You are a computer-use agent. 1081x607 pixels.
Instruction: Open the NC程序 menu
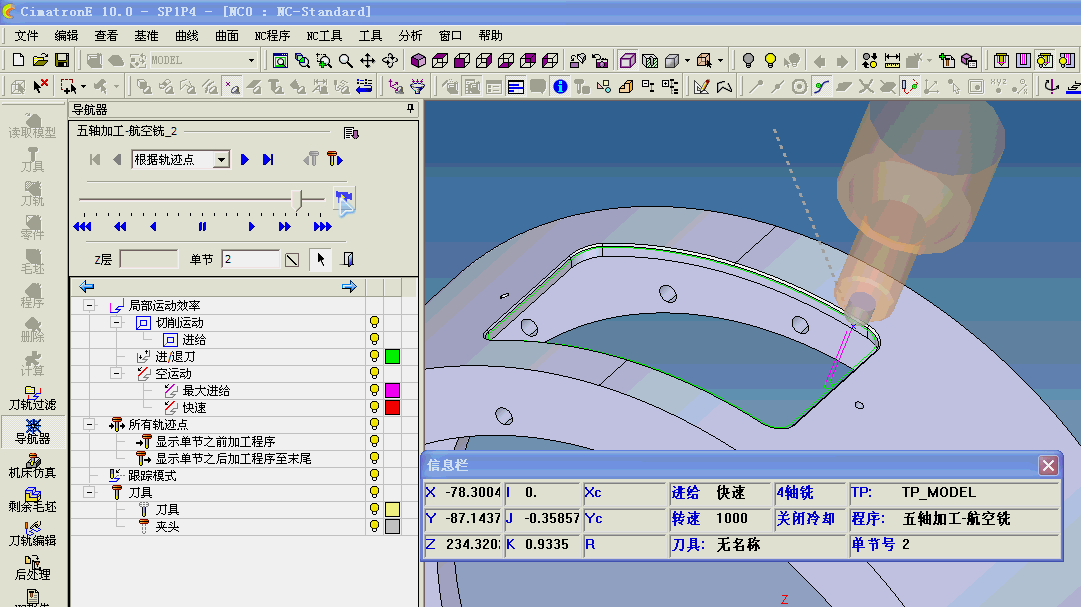(272, 36)
